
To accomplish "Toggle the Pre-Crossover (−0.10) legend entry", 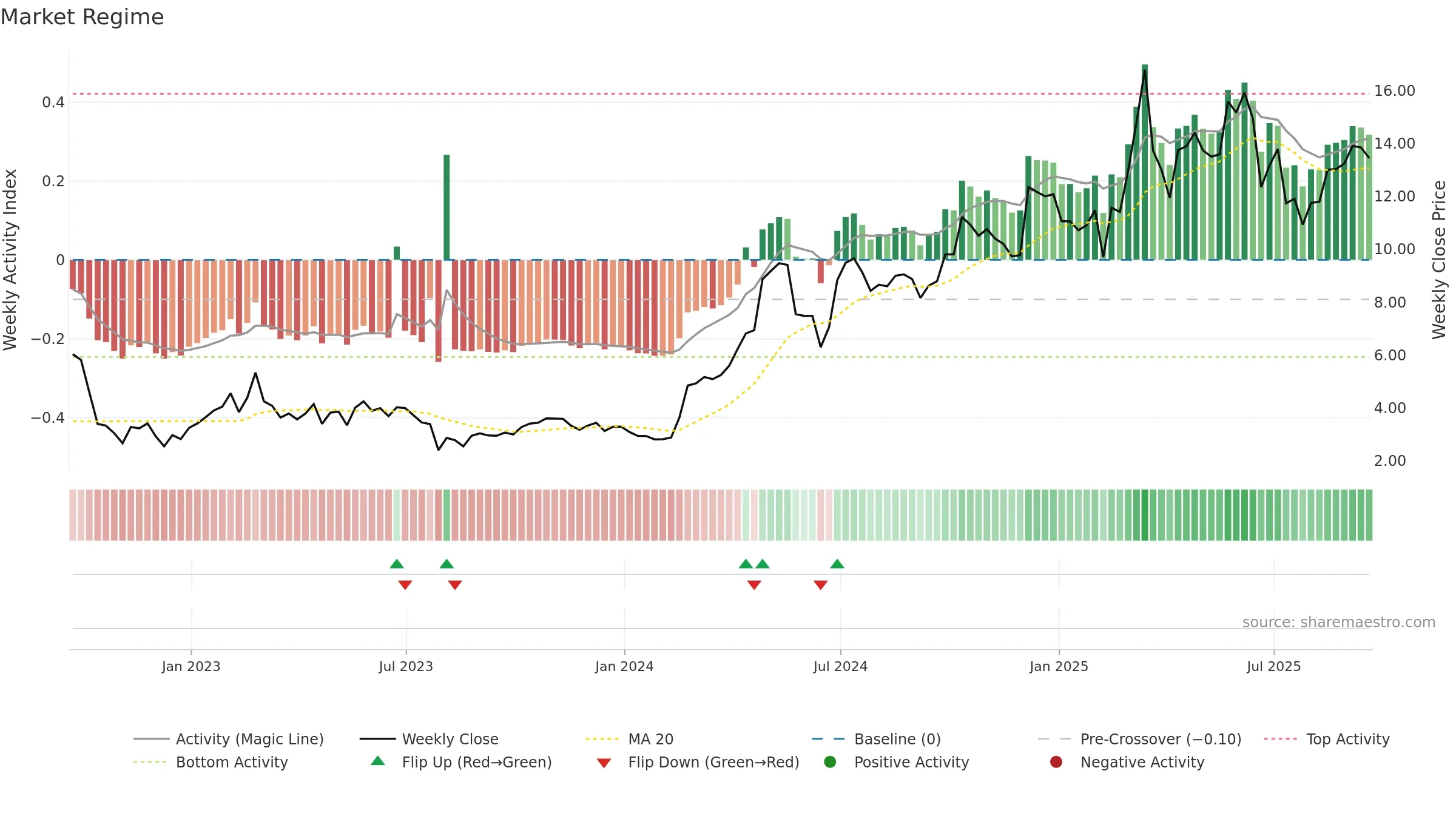I will coord(1139,739).
